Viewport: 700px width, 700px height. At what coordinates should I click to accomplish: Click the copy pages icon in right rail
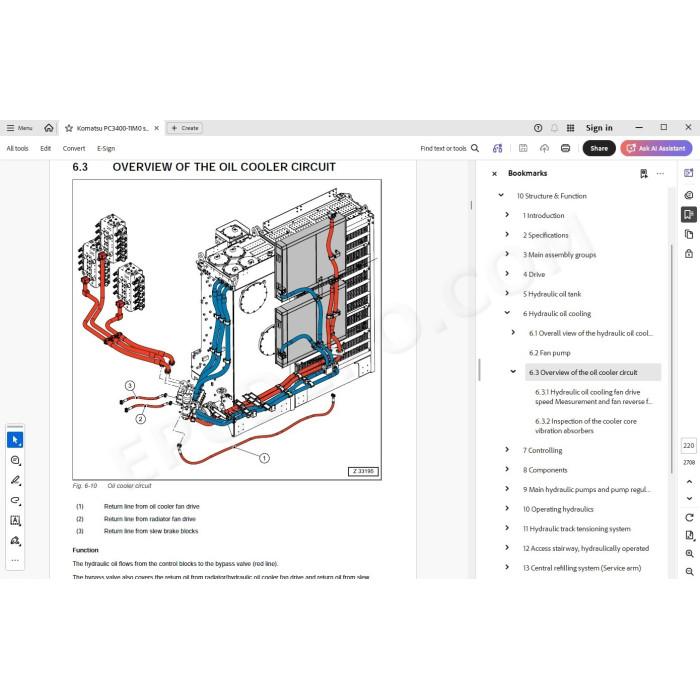pos(689,234)
